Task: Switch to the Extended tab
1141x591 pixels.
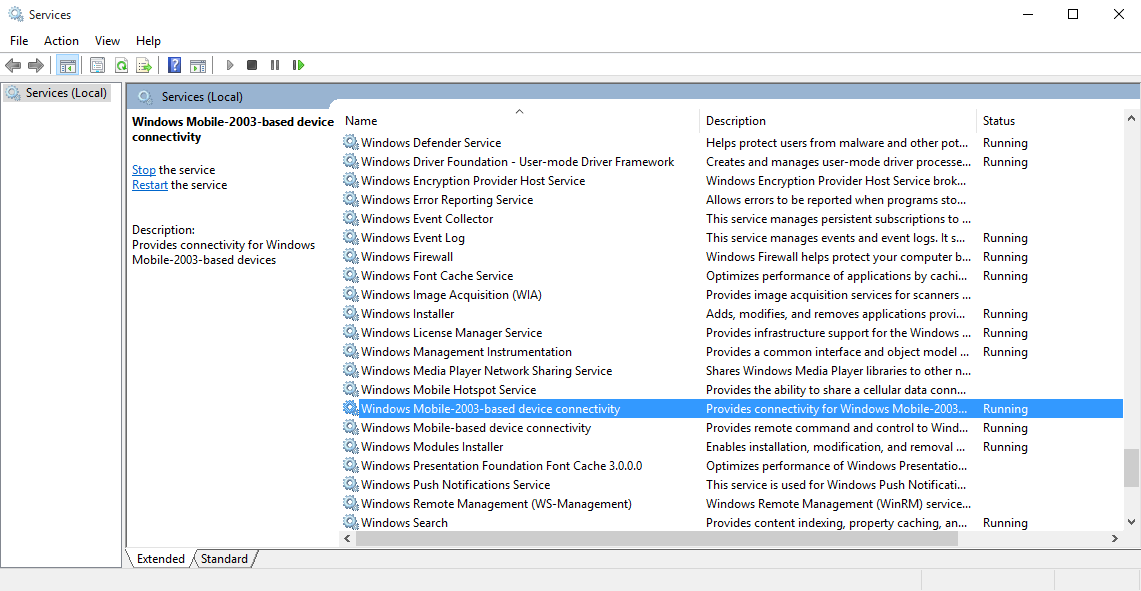Action: point(160,559)
